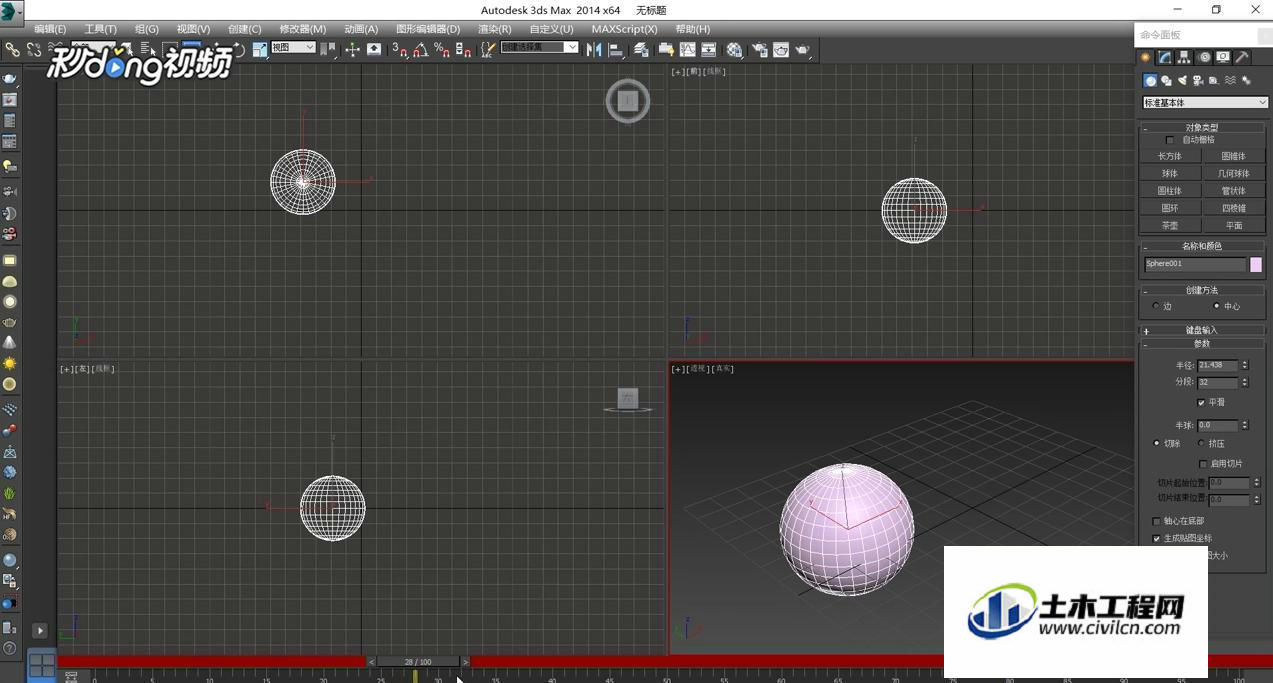The image size is (1273, 683).
Task: Click the 球体 sphere button
Action: (1170, 173)
